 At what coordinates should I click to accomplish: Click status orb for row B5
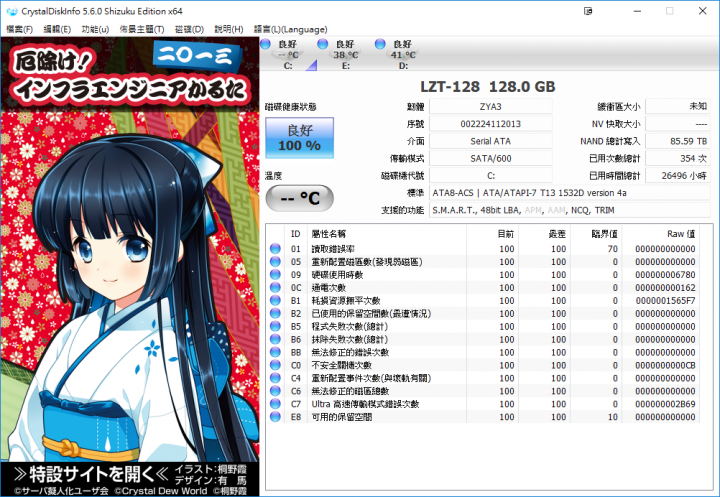tap(276, 326)
